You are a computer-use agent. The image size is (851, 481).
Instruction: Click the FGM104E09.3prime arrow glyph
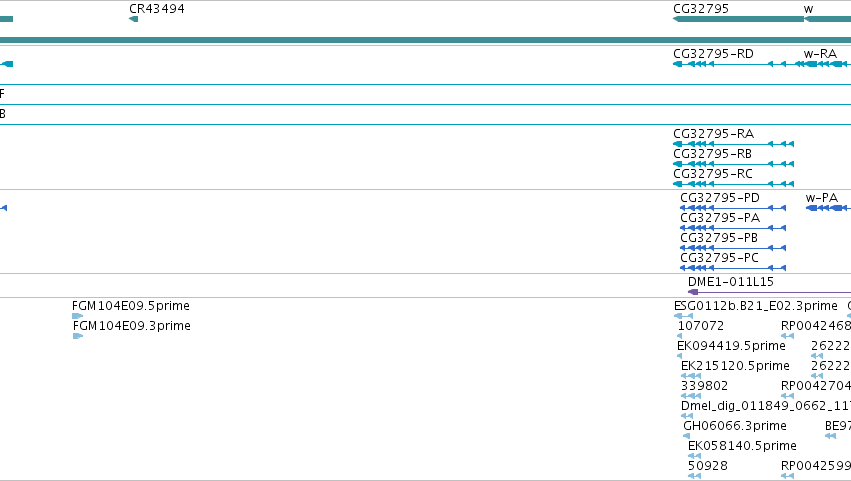78,336
